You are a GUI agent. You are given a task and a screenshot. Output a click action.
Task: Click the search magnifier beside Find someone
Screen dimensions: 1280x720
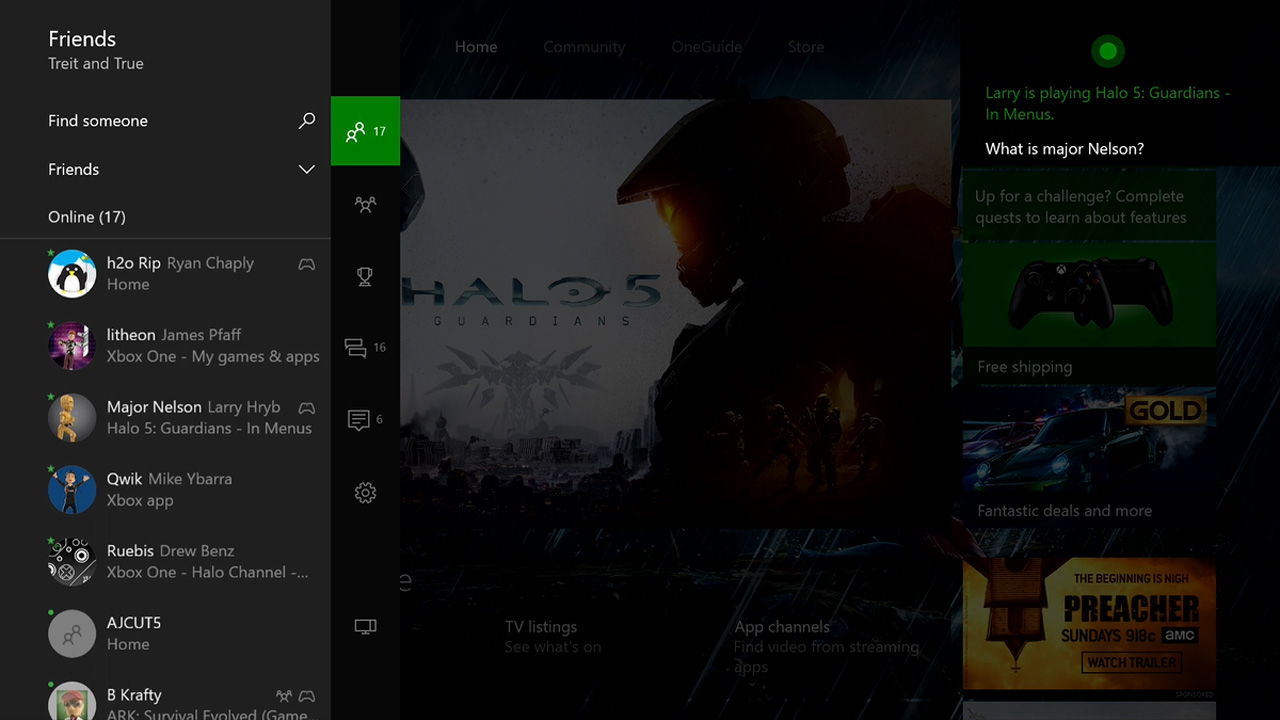307,120
